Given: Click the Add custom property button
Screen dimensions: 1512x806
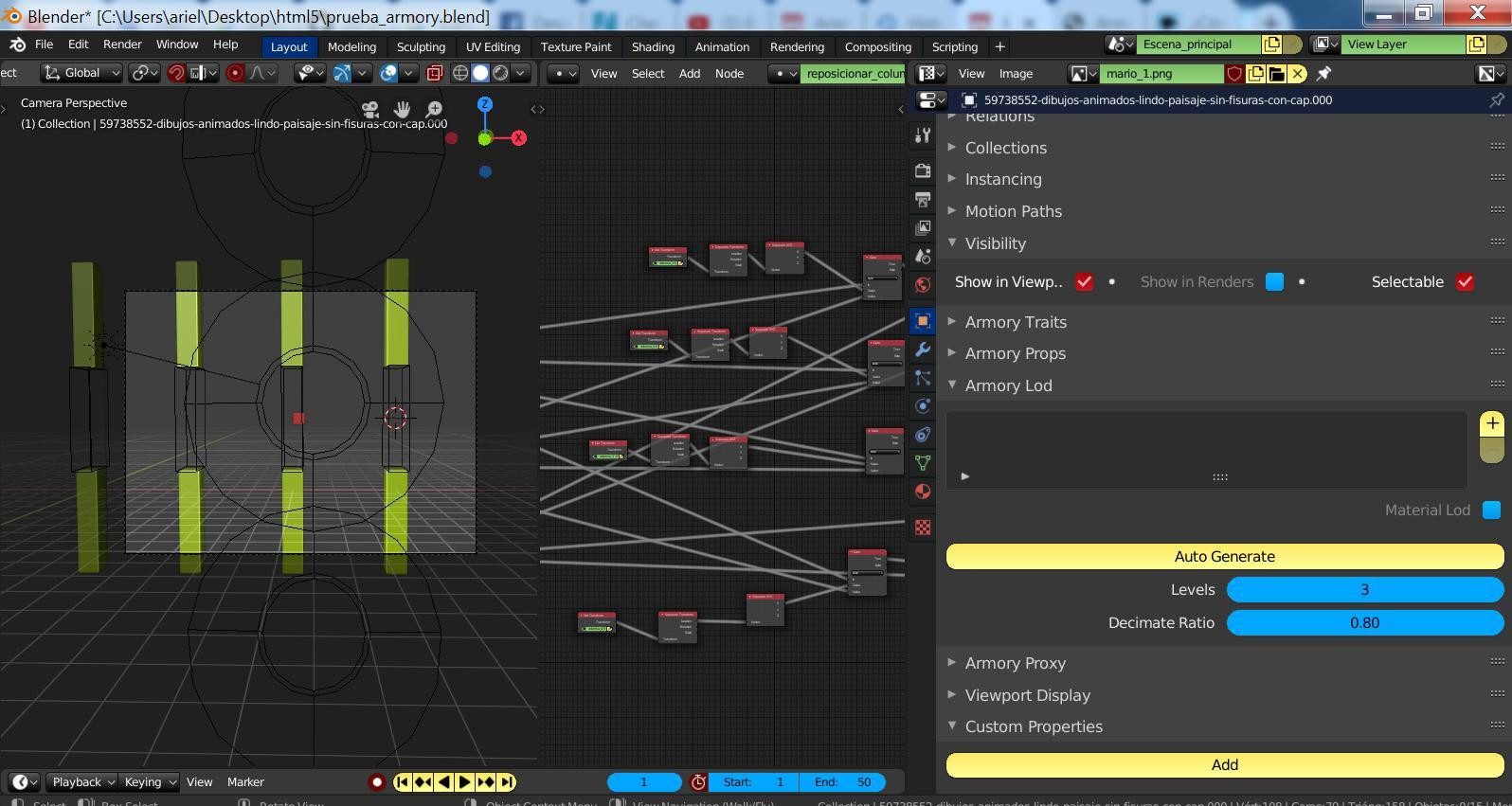Looking at the screenshot, I should pyautogui.click(x=1225, y=765).
